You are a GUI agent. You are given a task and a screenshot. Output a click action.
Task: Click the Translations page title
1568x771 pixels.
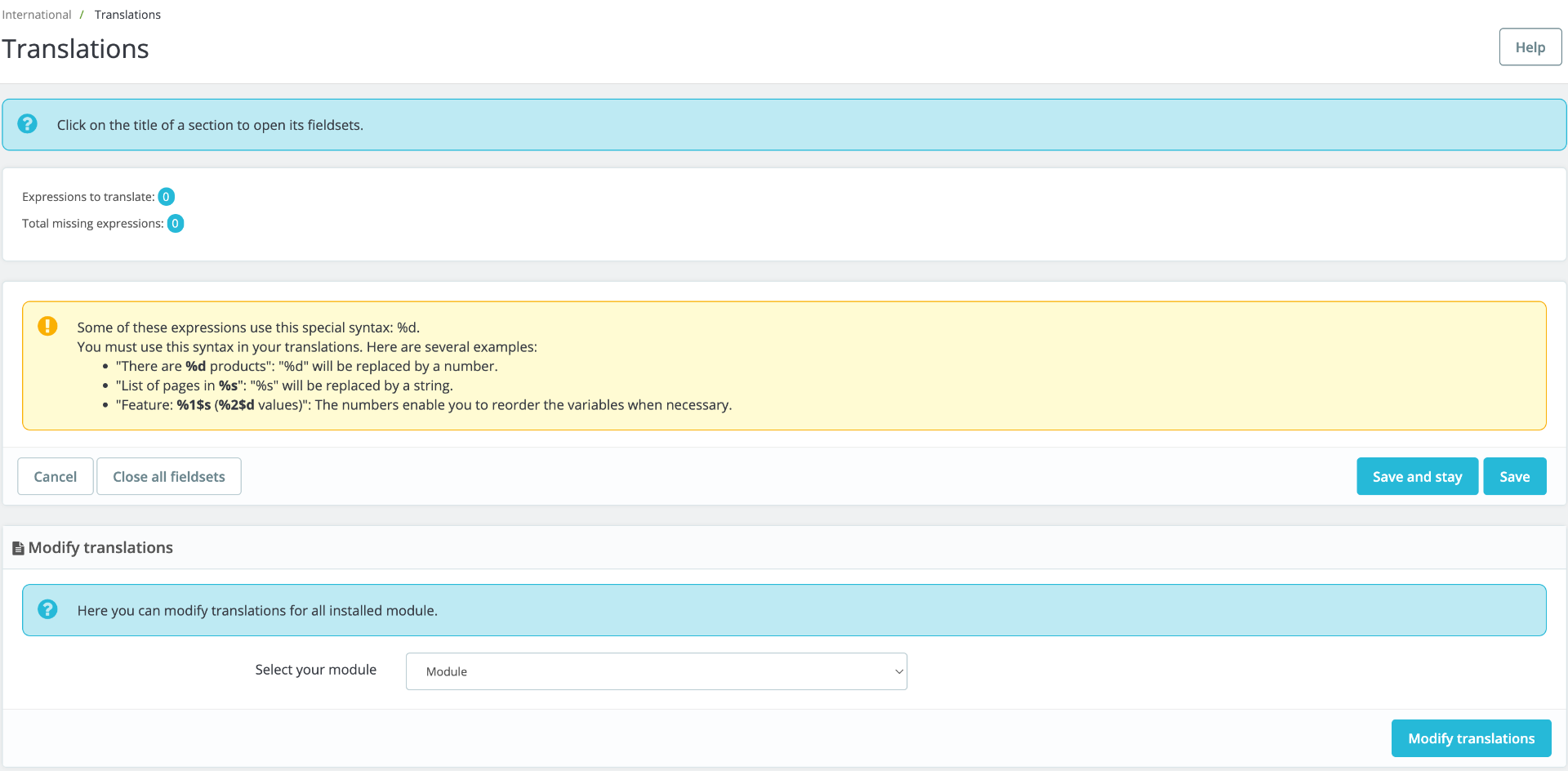click(x=75, y=49)
